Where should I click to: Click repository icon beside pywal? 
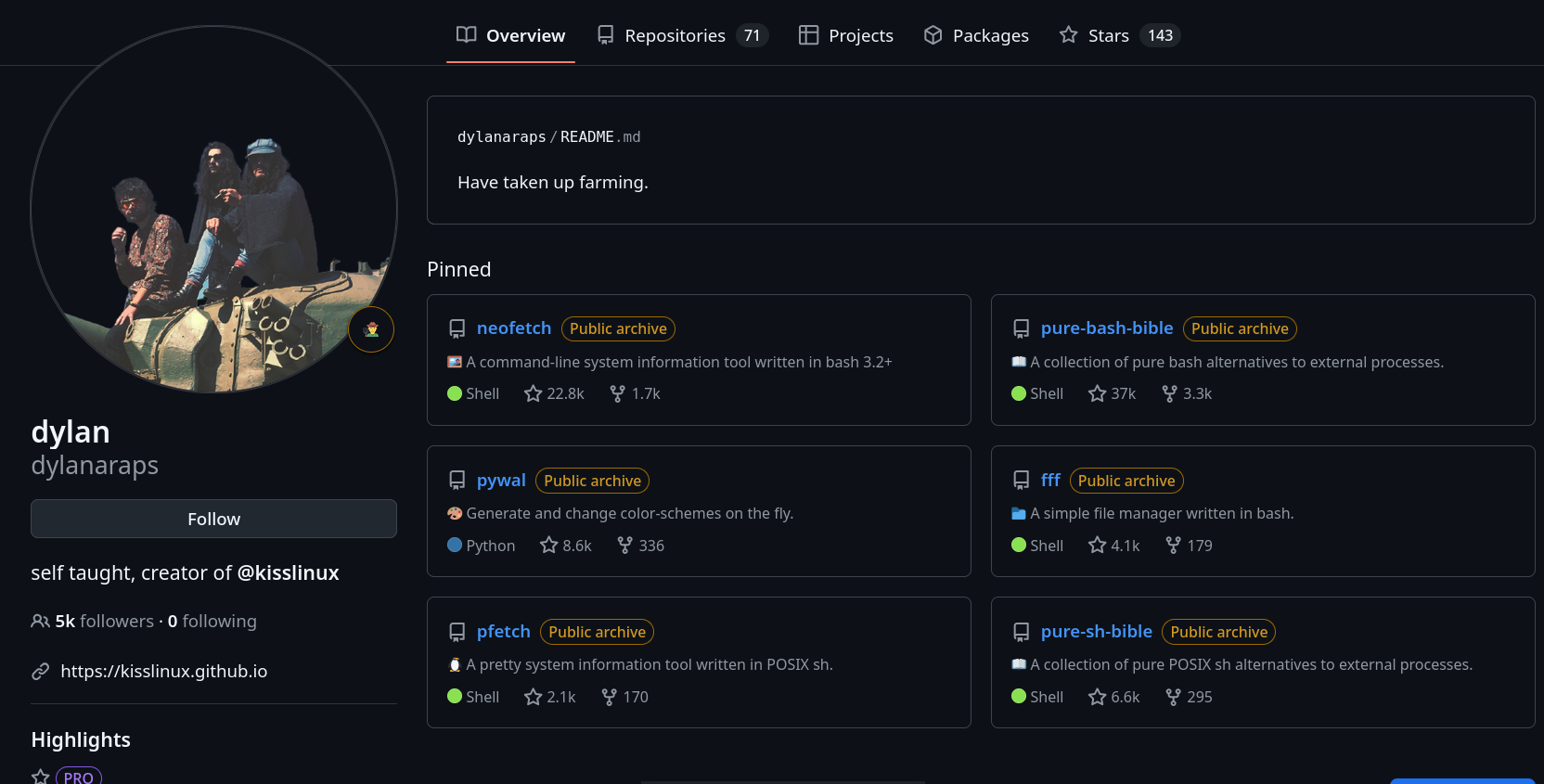(x=457, y=481)
